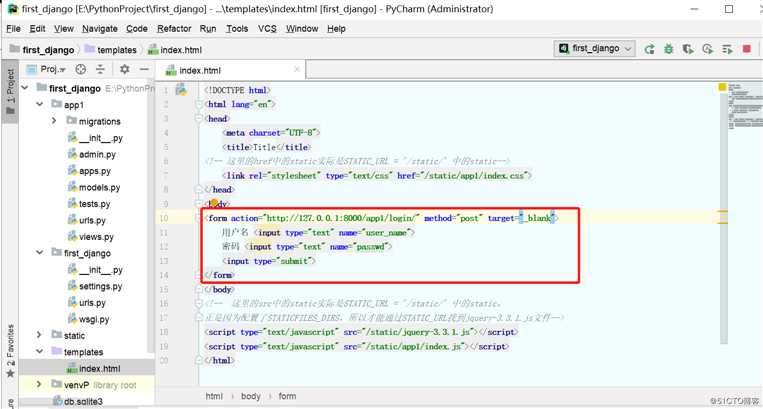Click the Run with Coverage icon

click(688, 49)
